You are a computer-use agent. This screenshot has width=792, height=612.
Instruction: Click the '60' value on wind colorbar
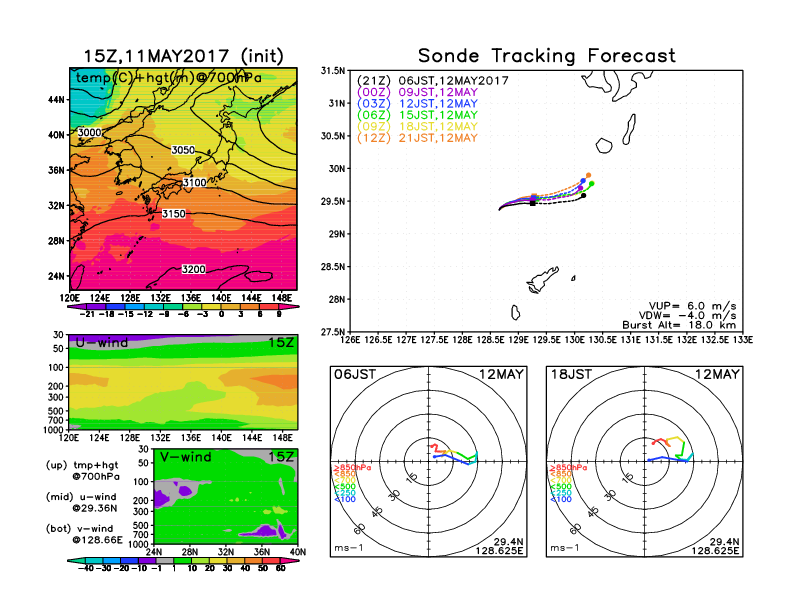point(280,568)
